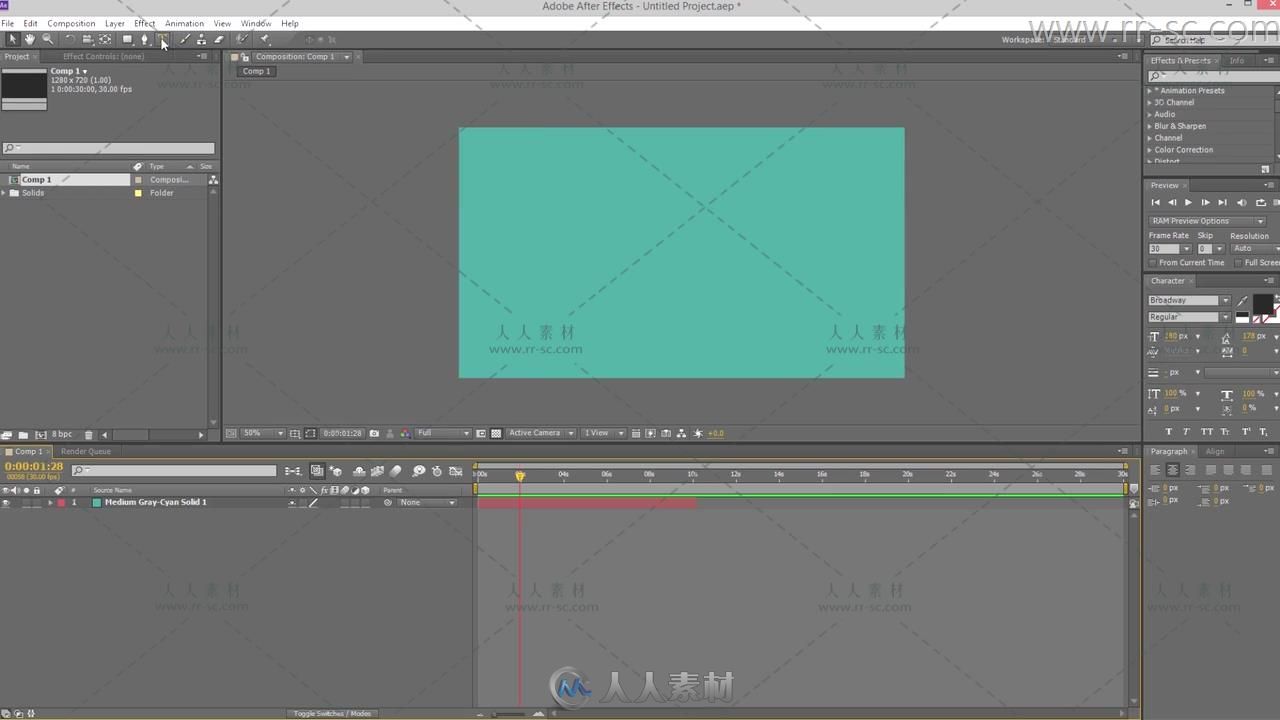Jump to last frame in Preview panel
1280x720 pixels.
(x=1222, y=203)
